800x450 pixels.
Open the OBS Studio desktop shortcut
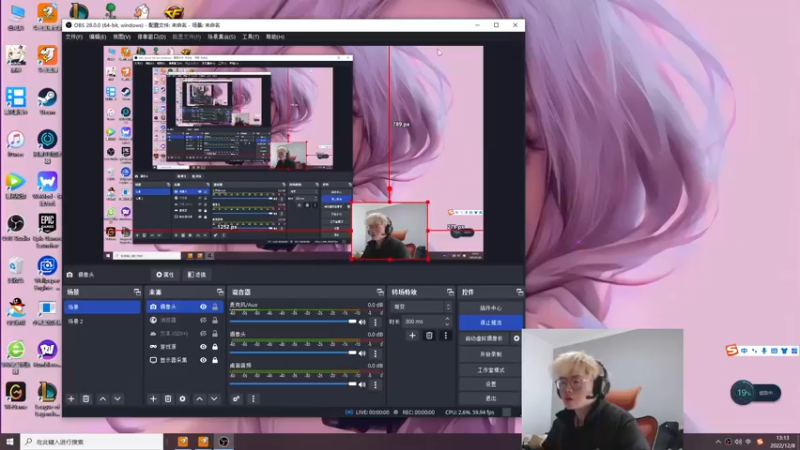pyautogui.click(x=16, y=228)
